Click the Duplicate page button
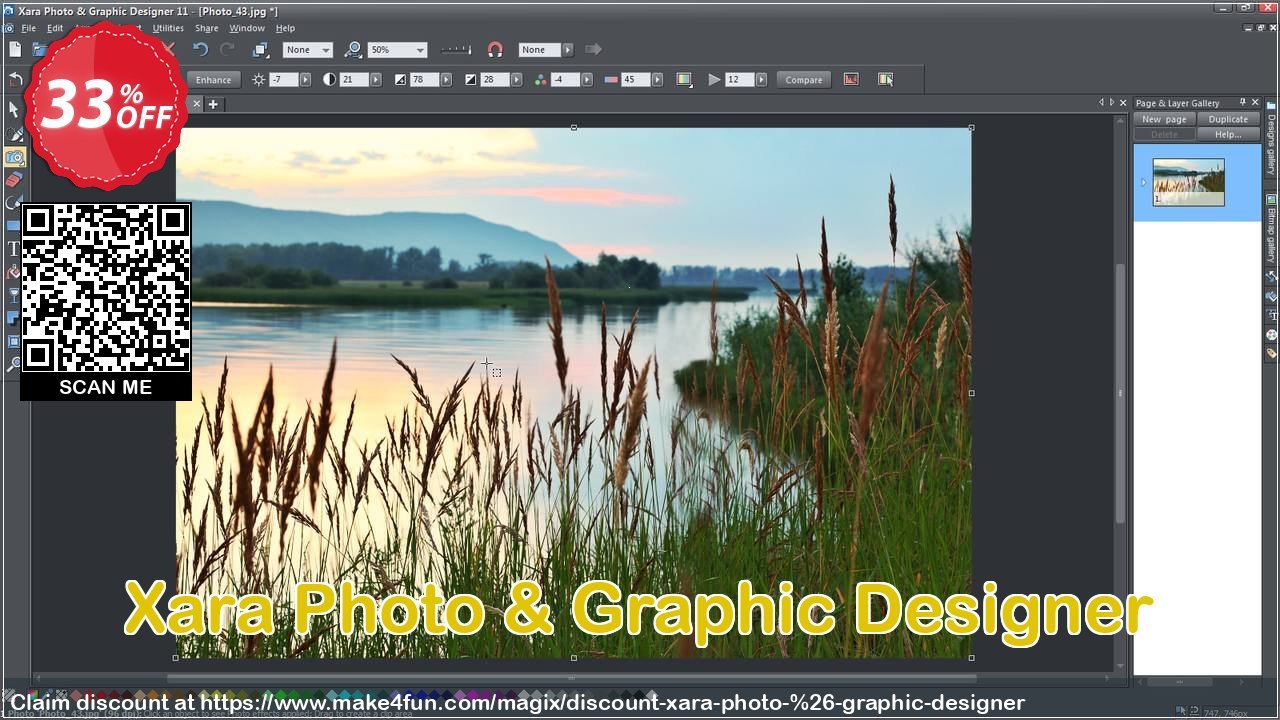Image resolution: width=1280 pixels, height=720 pixels. click(x=1228, y=119)
